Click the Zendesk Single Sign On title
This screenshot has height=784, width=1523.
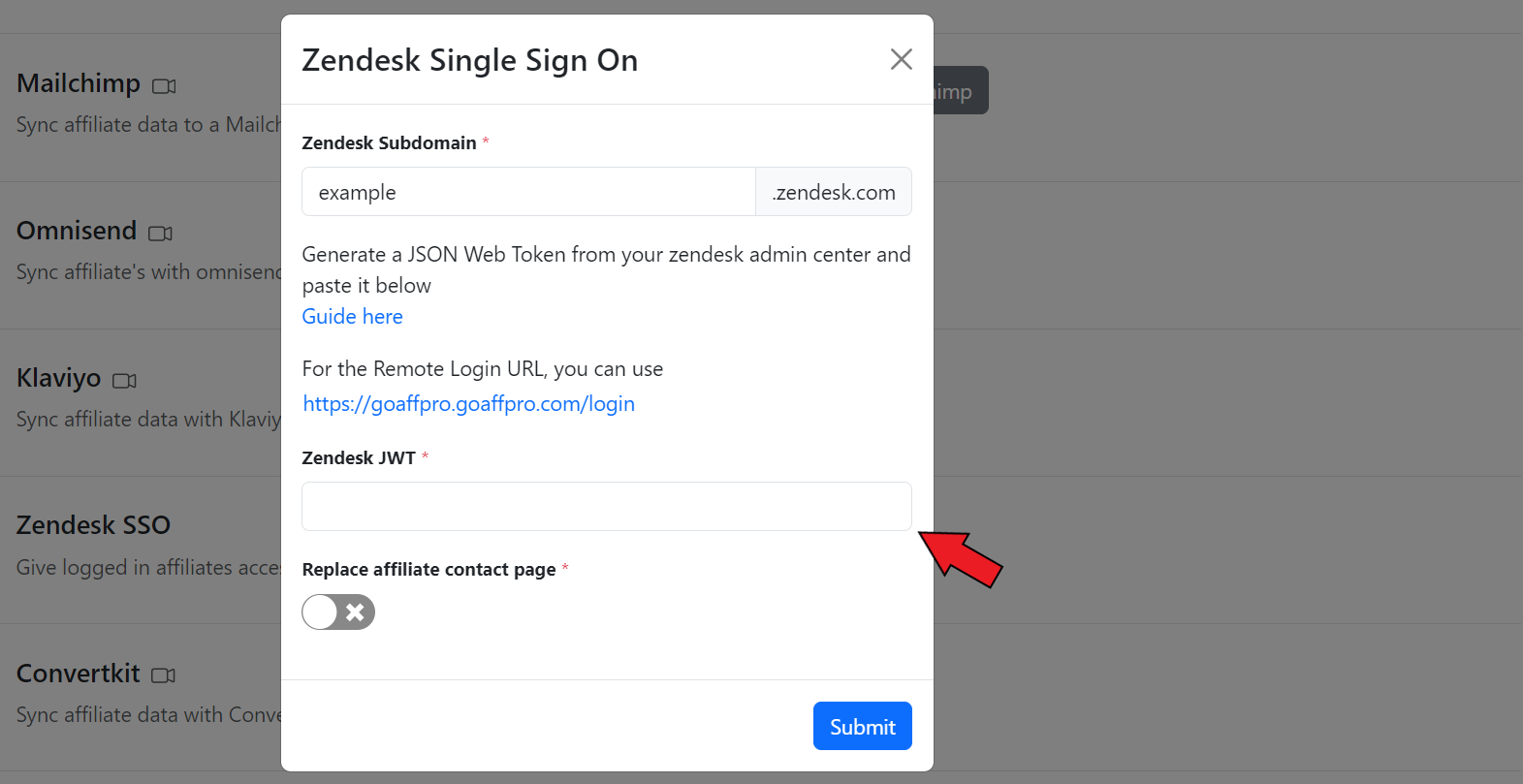(x=470, y=60)
